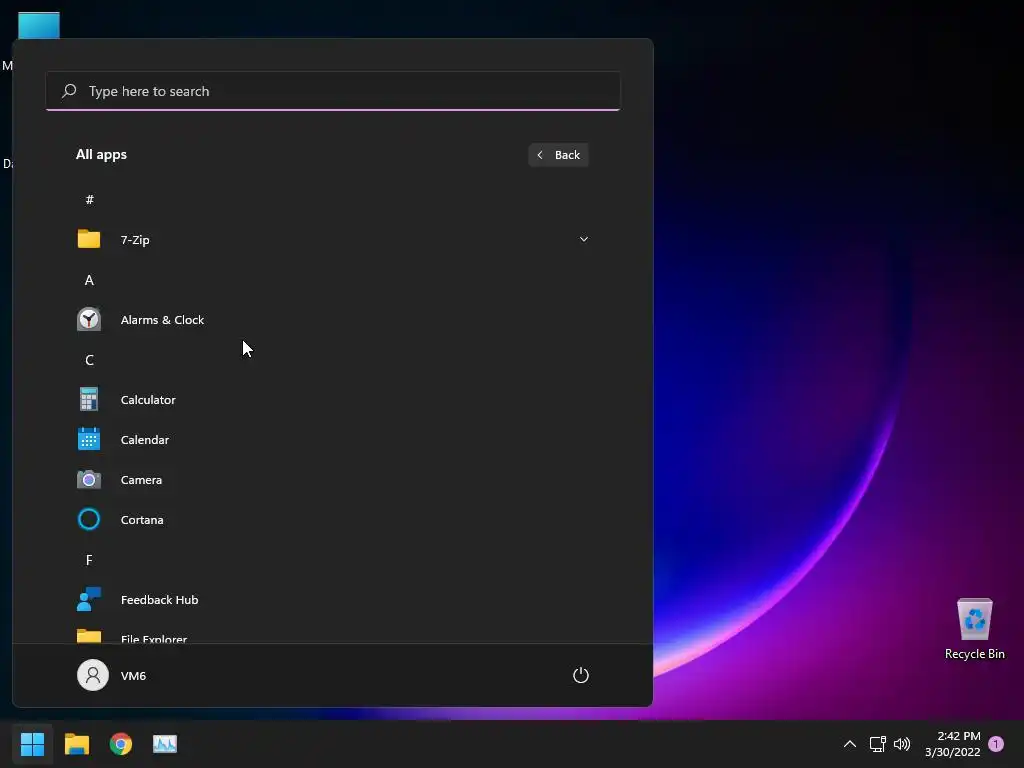
Task: Click the Back button in All apps
Action: (558, 155)
